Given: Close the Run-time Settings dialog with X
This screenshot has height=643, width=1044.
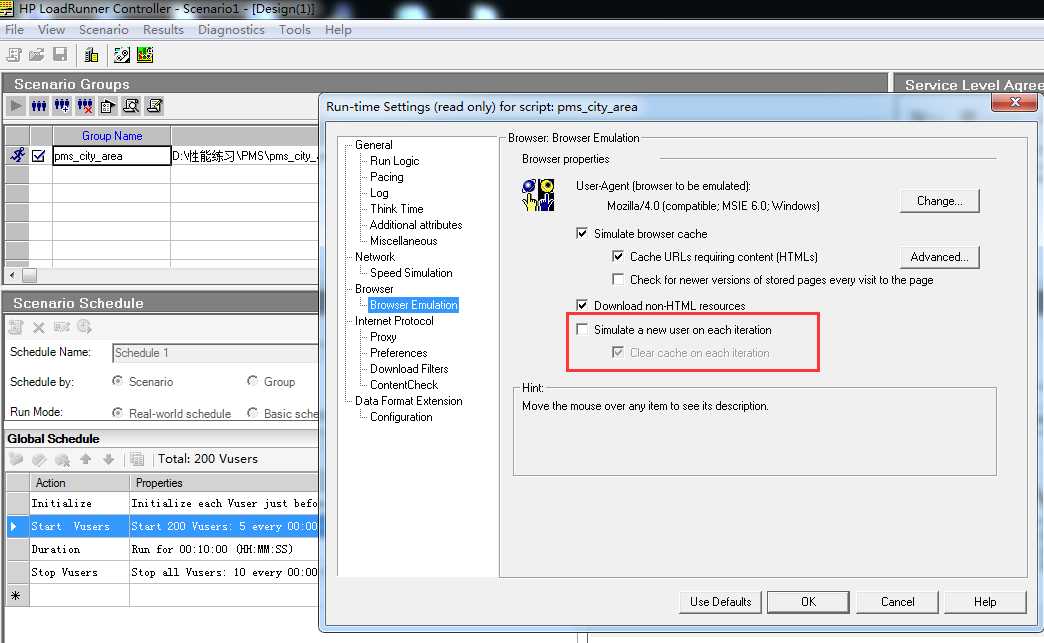Looking at the screenshot, I should click(x=1014, y=102).
